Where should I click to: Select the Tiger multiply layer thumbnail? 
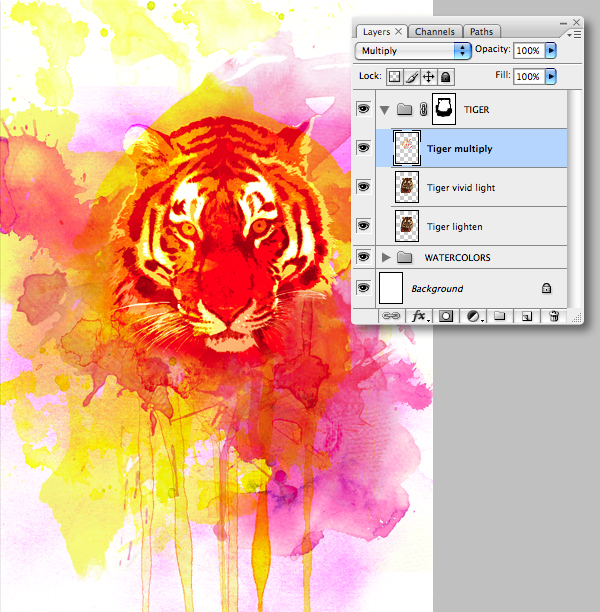coord(407,148)
